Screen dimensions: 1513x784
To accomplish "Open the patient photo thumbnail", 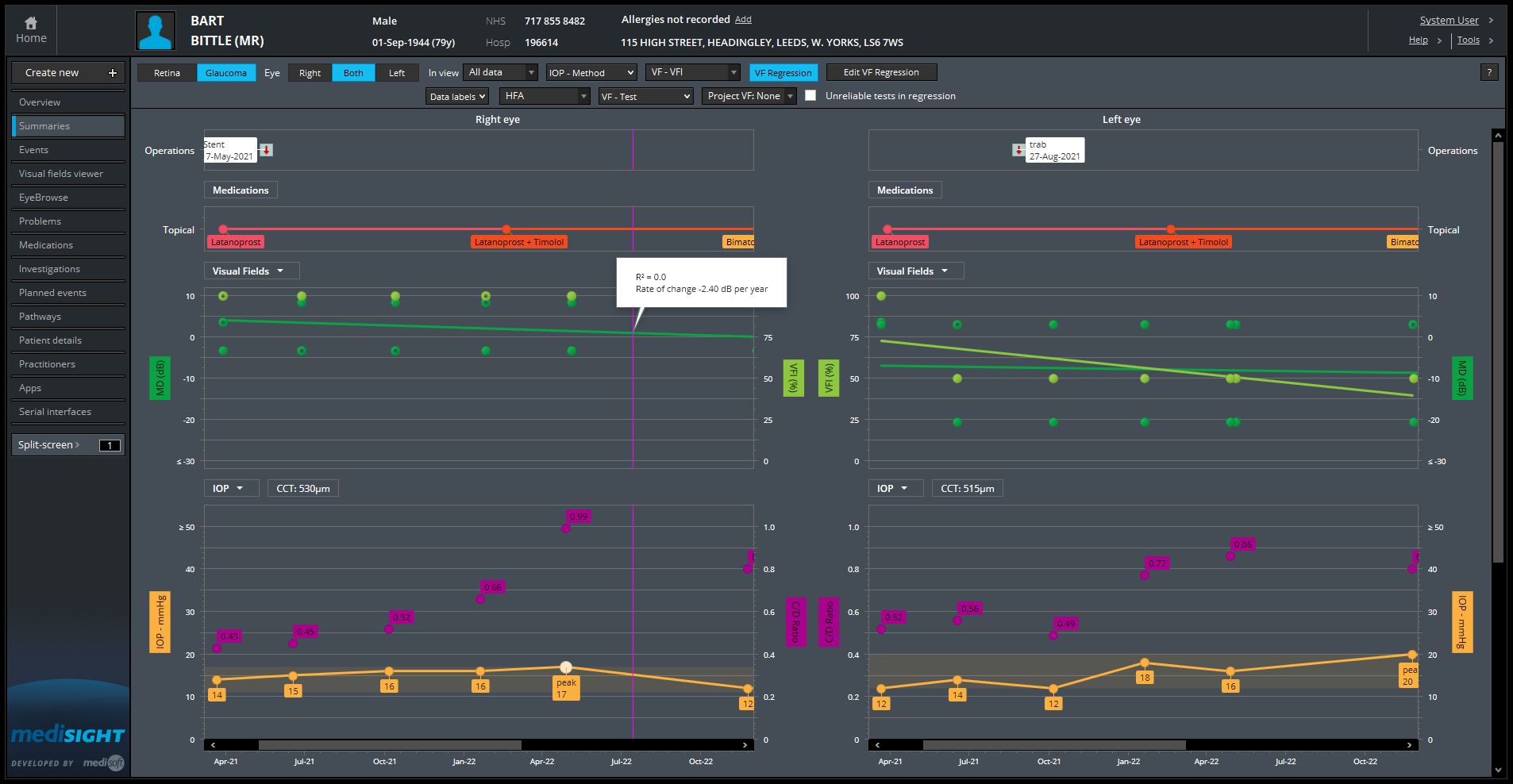I will coord(155,30).
